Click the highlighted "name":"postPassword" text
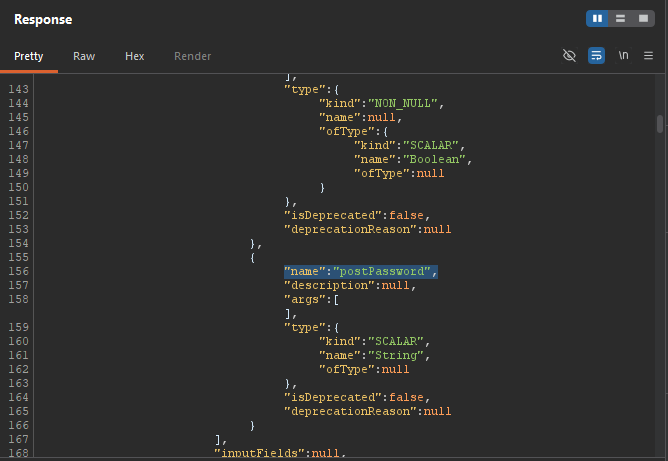Screen dimensions: 668x461 [361, 271]
